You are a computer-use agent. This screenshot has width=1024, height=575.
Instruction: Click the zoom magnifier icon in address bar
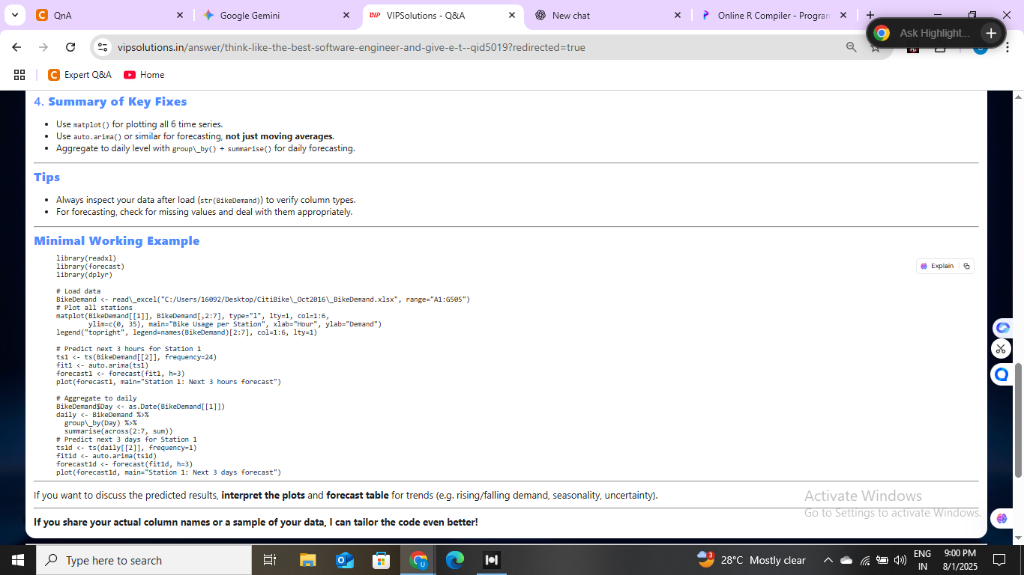click(851, 47)
